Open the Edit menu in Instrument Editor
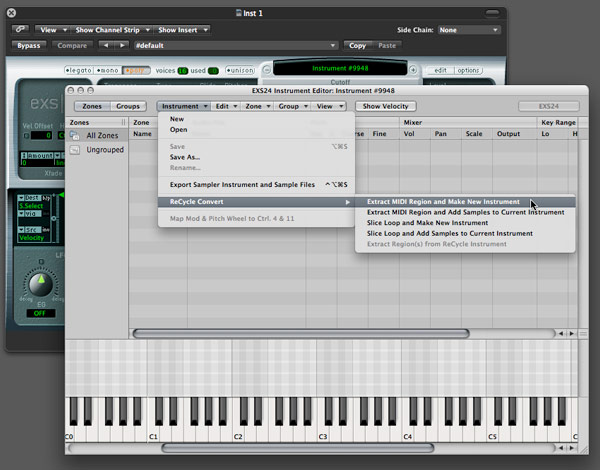 click(x=226, y=106)
